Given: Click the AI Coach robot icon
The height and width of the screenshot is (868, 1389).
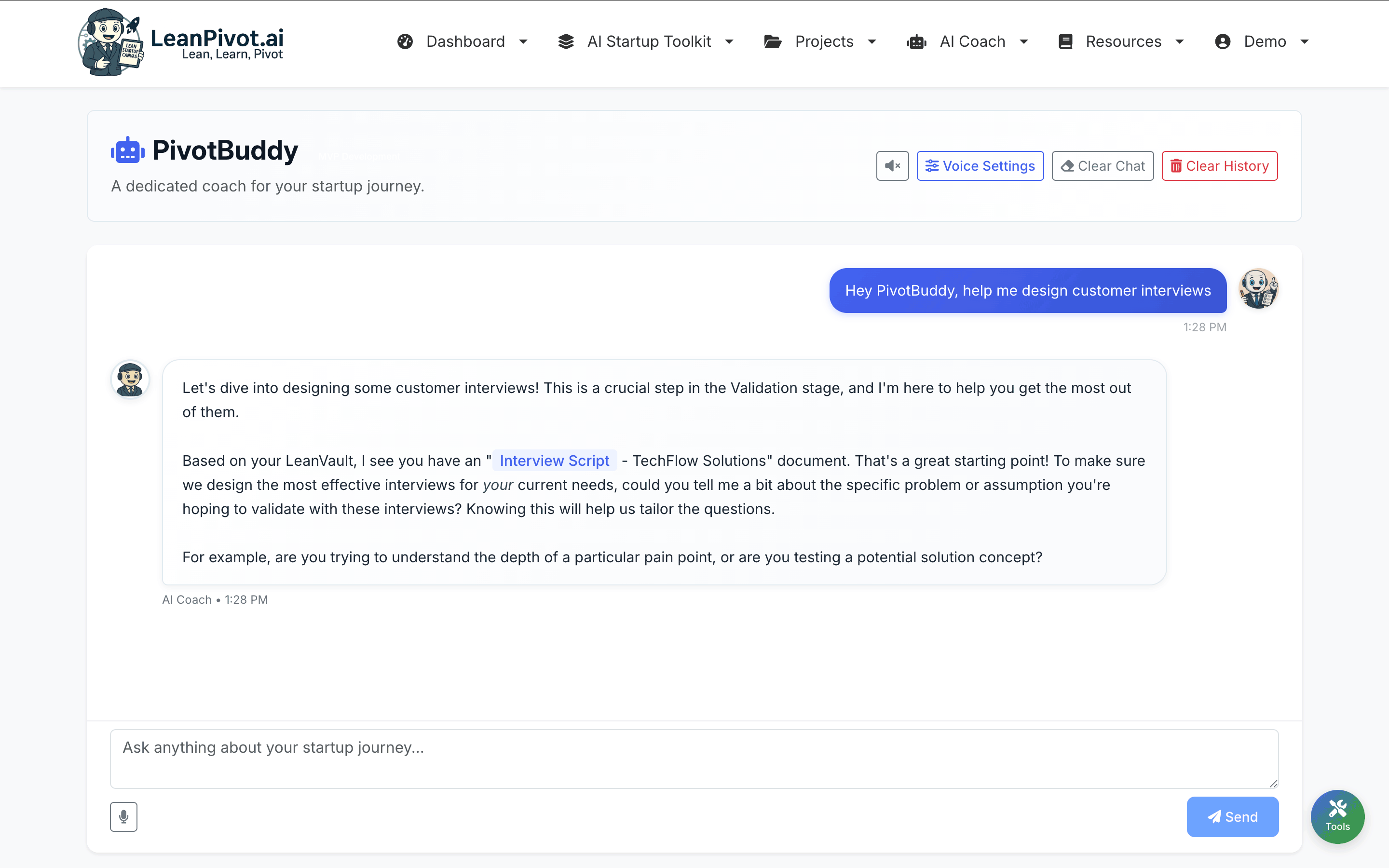Looking at the screenshot, I should [x=916, y=41].
